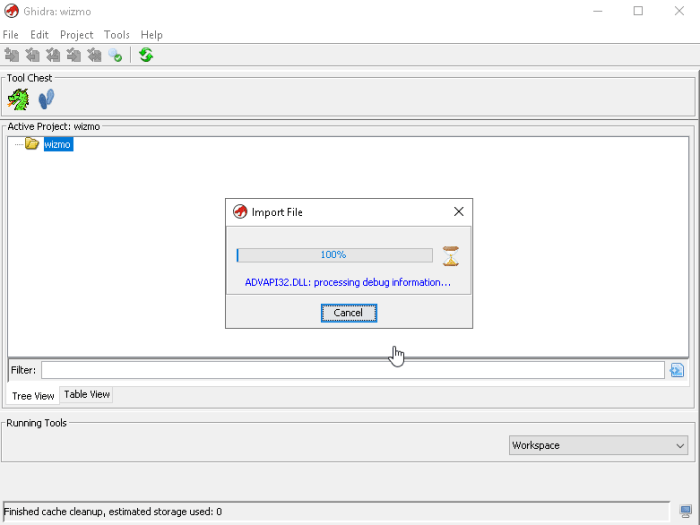Close the Ghidra main window
Screen dimensions: 700x525
679,11
